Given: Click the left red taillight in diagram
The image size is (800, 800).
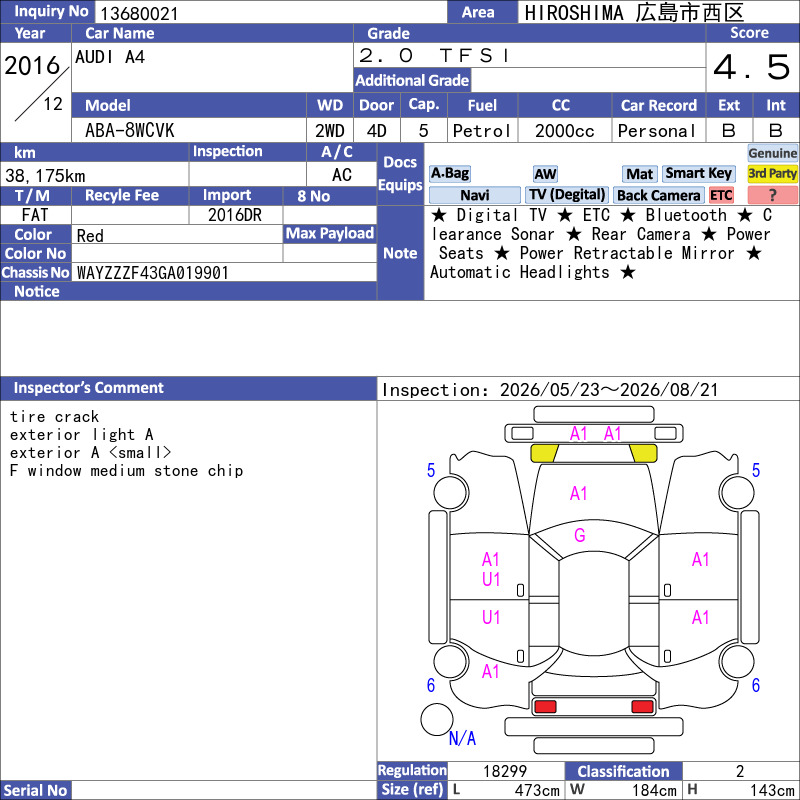Looking at the screenshot, I should coord(545,706).
